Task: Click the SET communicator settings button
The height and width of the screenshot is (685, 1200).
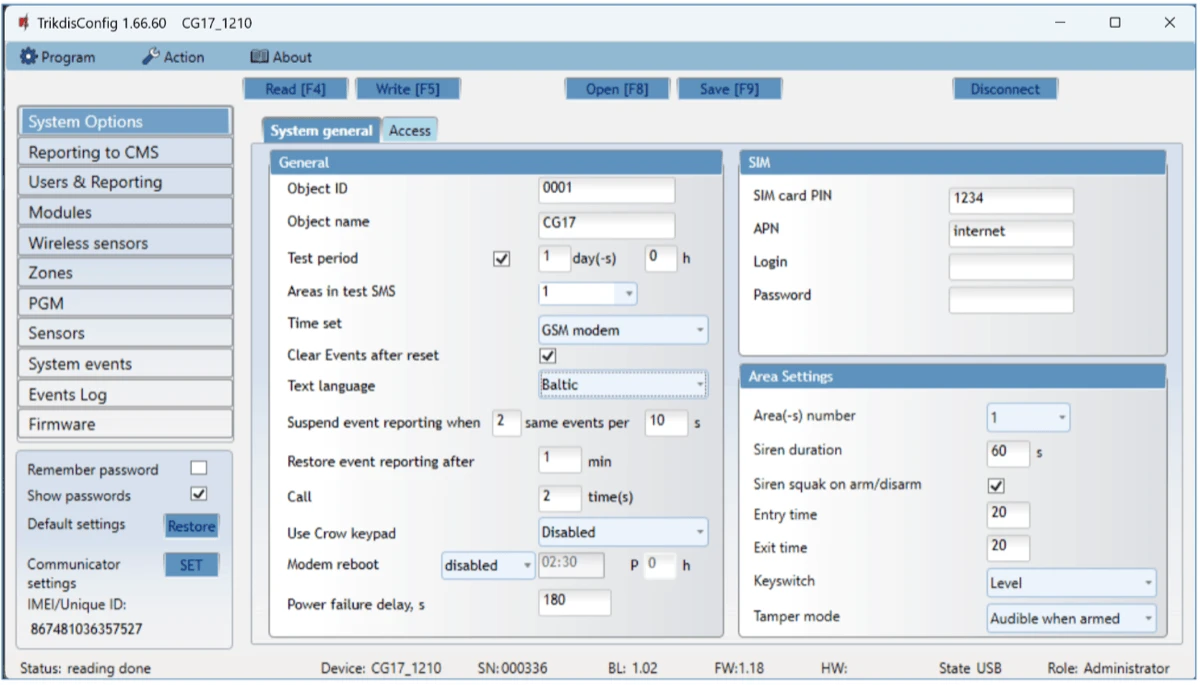Action: (191, 565)
